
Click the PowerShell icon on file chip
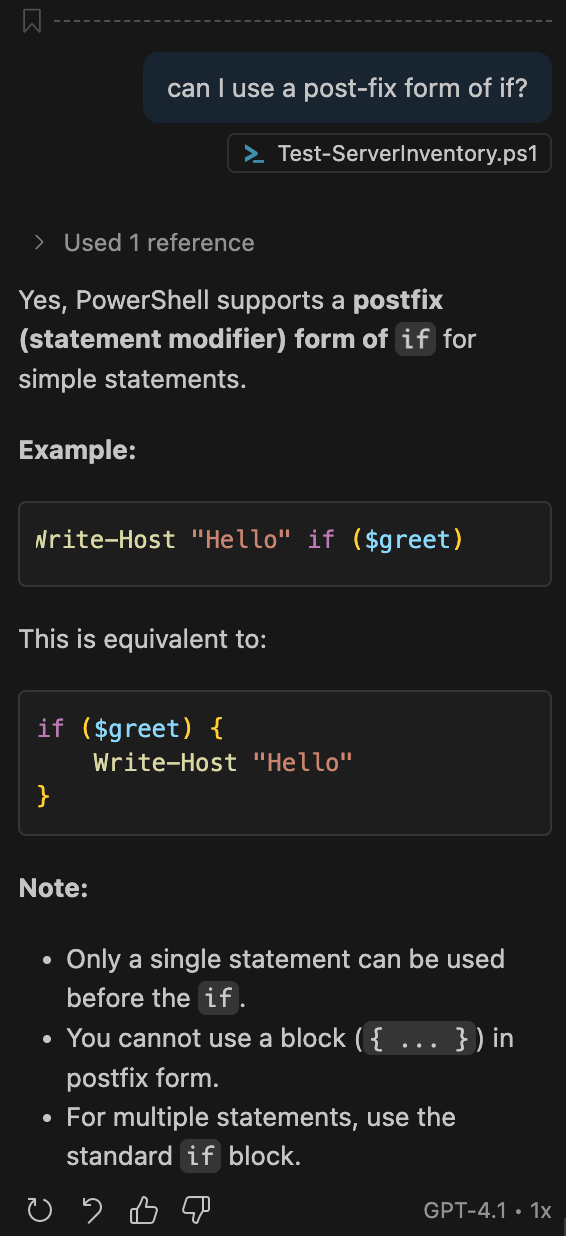point(255,154)
